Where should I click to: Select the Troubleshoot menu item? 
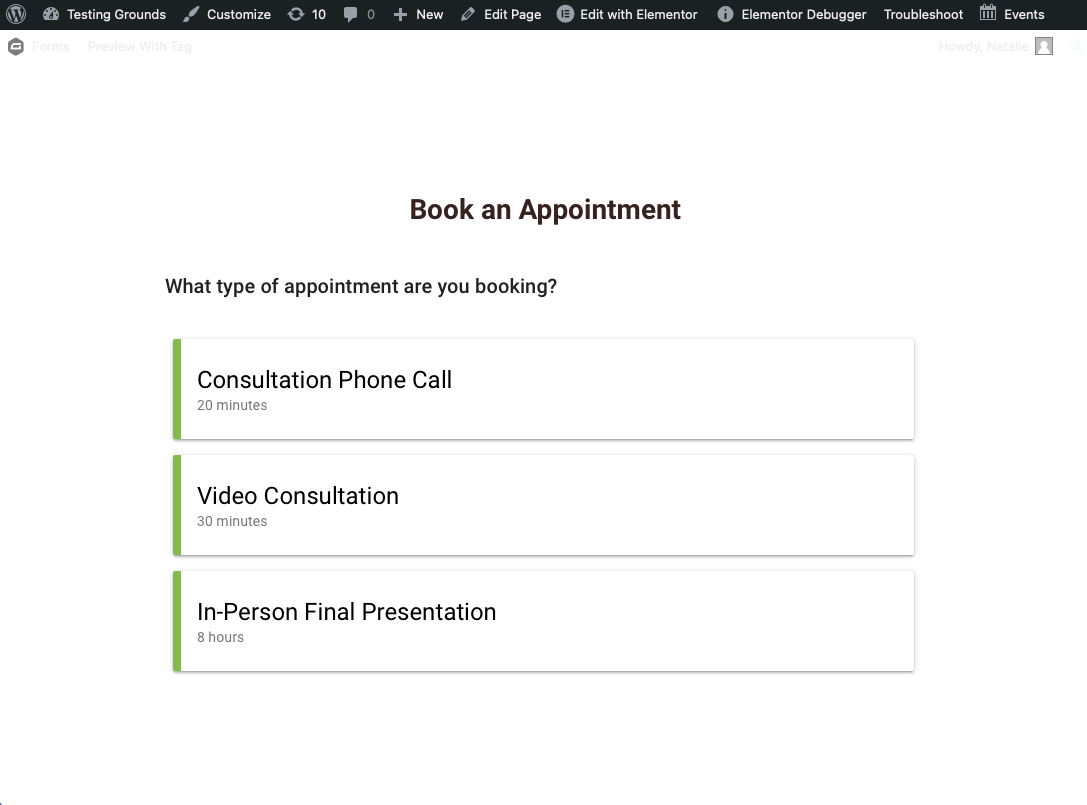point(923,14)
